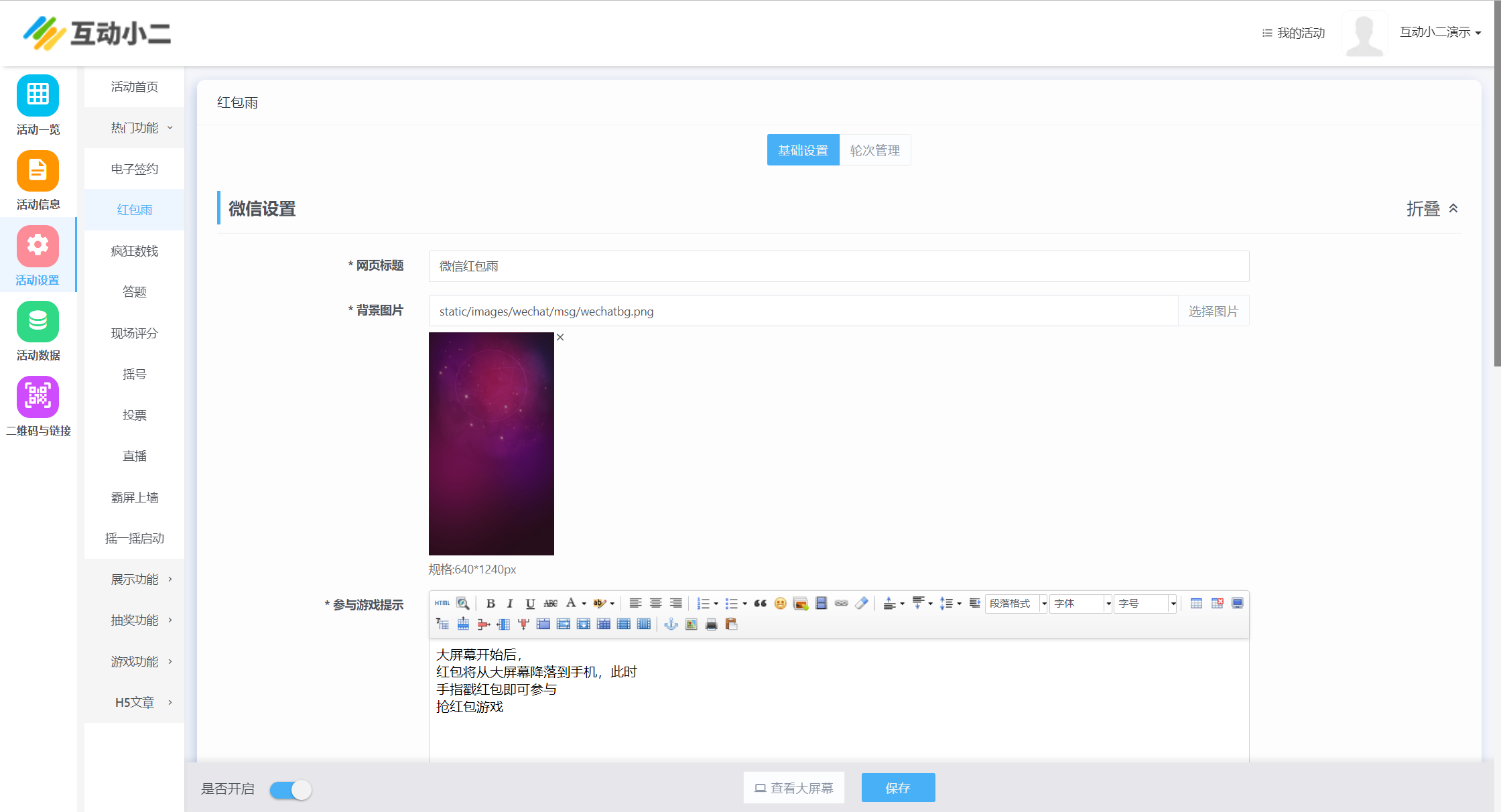Open the green 活动数据 database icon
Image resolution: width=1501 pixels, height=812 pixels.
[38, 322]
